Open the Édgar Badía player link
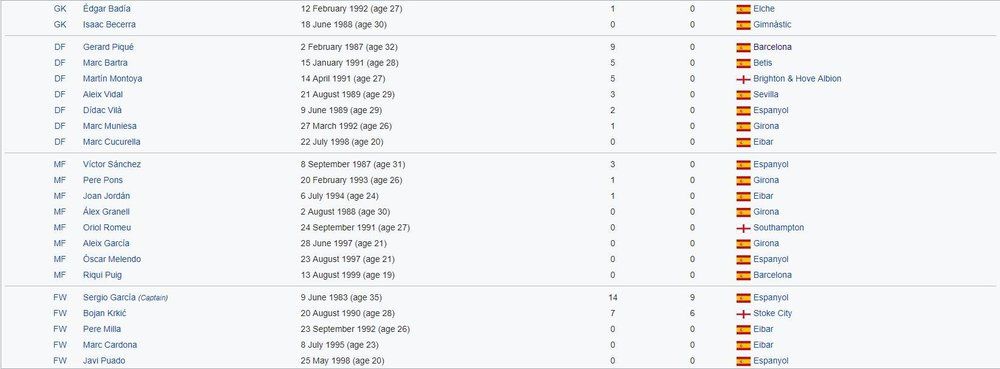The width and height of the screenshot is (1000, 369). pyautogui.click(x=107, y=9)
